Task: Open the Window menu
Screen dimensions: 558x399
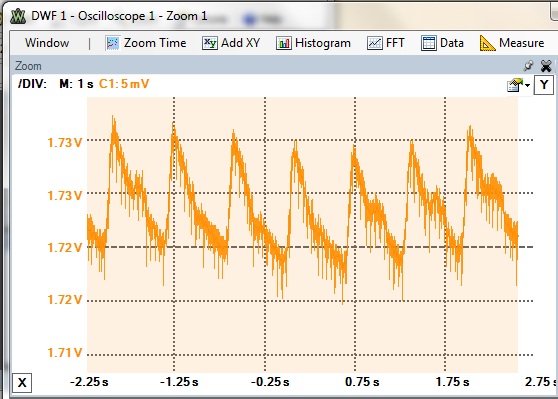Action: click(47, 43)
